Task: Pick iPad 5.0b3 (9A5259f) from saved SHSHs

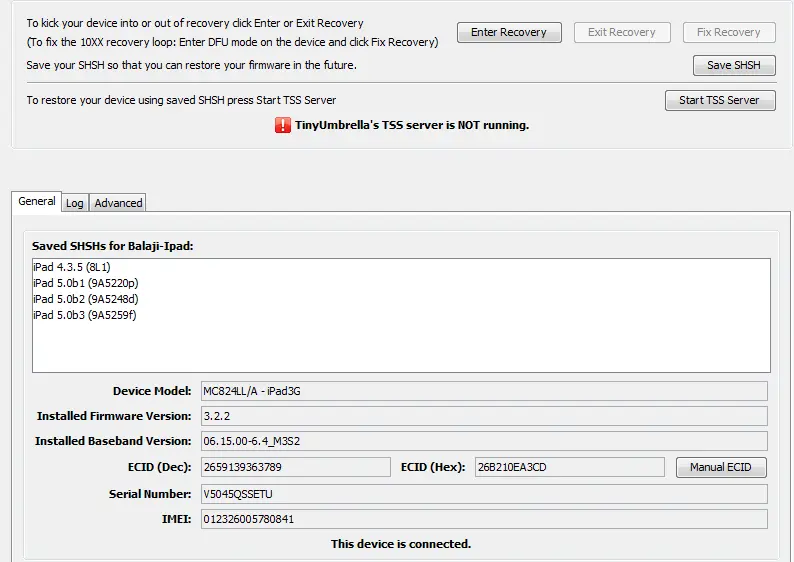Action: [84, 315]
